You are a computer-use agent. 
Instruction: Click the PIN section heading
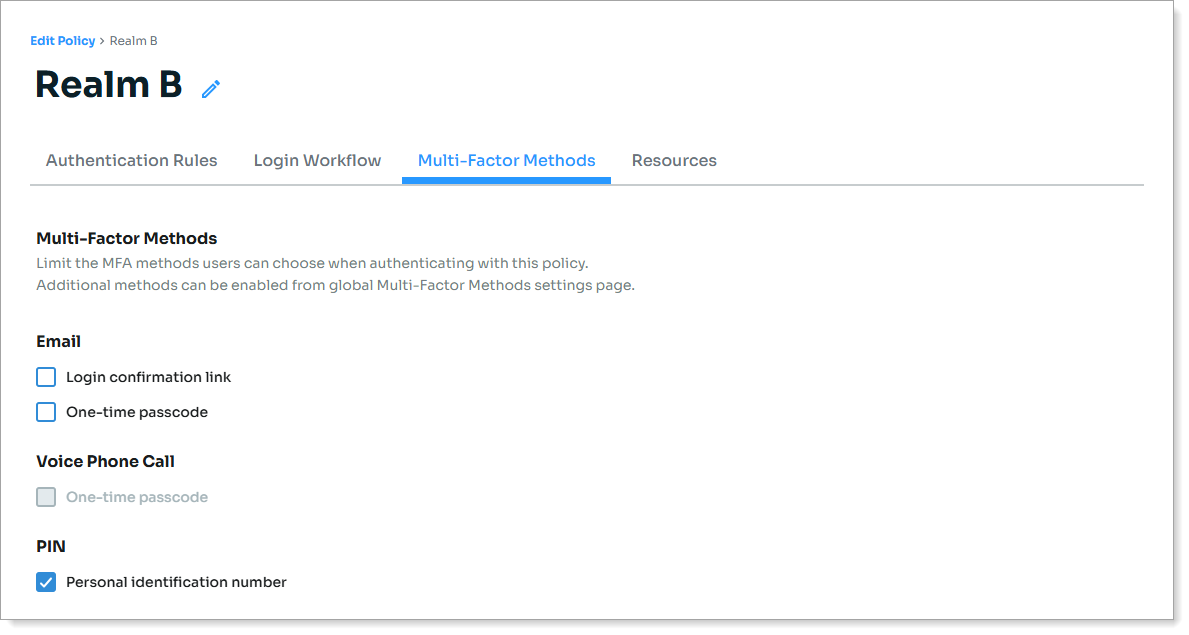point(51,546)
